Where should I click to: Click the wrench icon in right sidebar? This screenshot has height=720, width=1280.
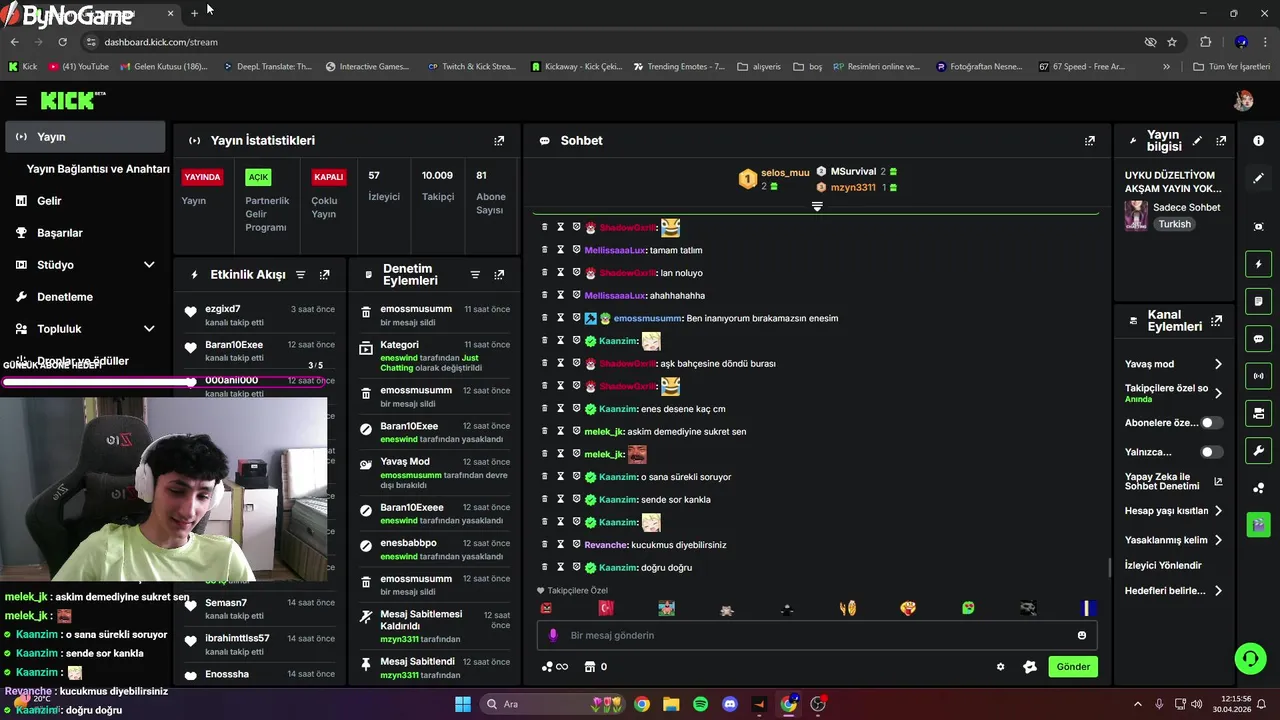coord(1258,450)
